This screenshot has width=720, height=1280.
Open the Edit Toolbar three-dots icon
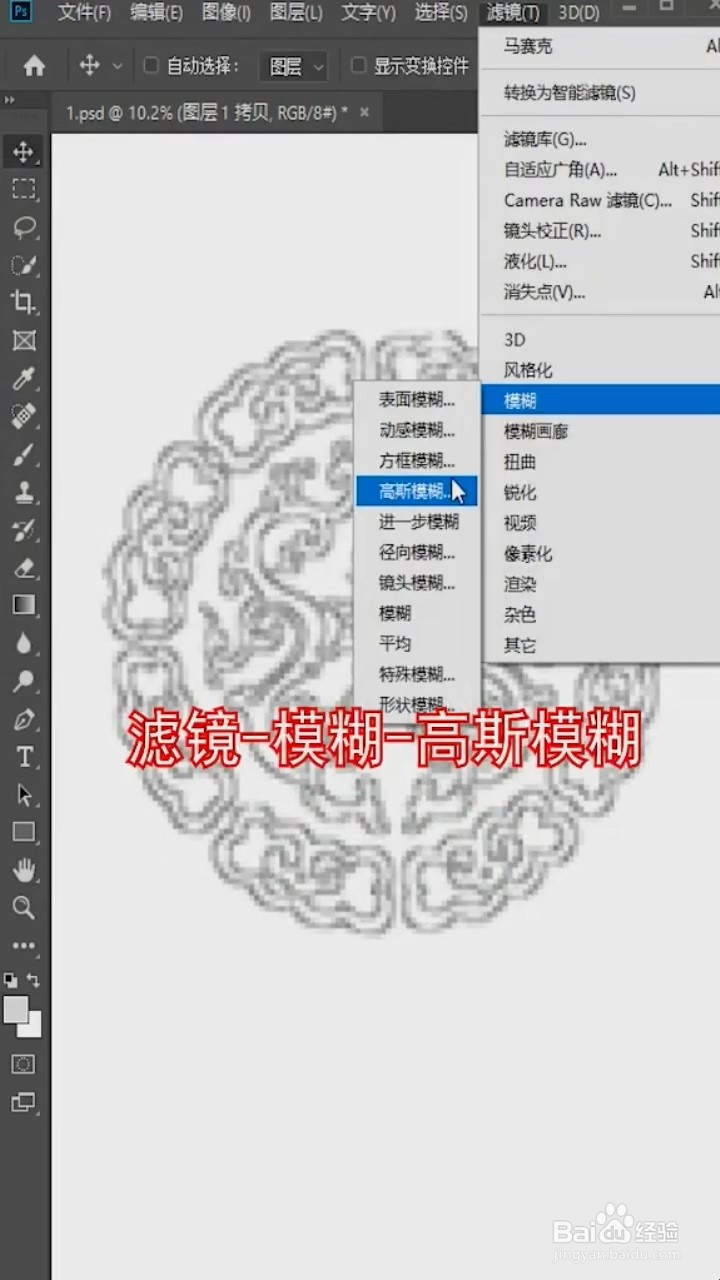pyautogui.click(x=23, y=946)
